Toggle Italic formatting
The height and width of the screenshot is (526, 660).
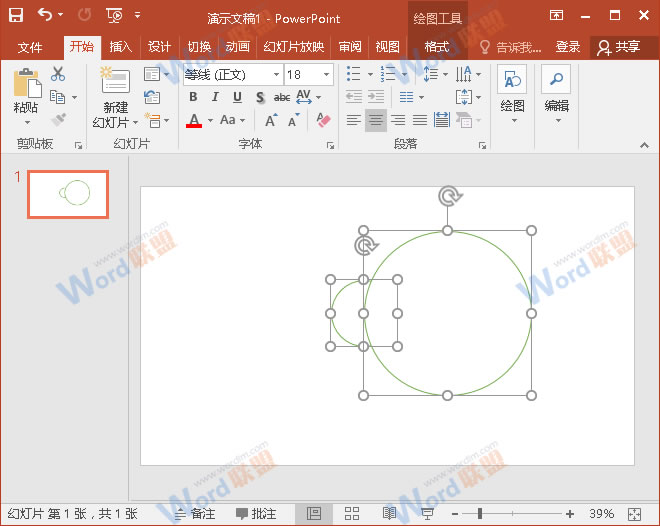pos(215,97)
